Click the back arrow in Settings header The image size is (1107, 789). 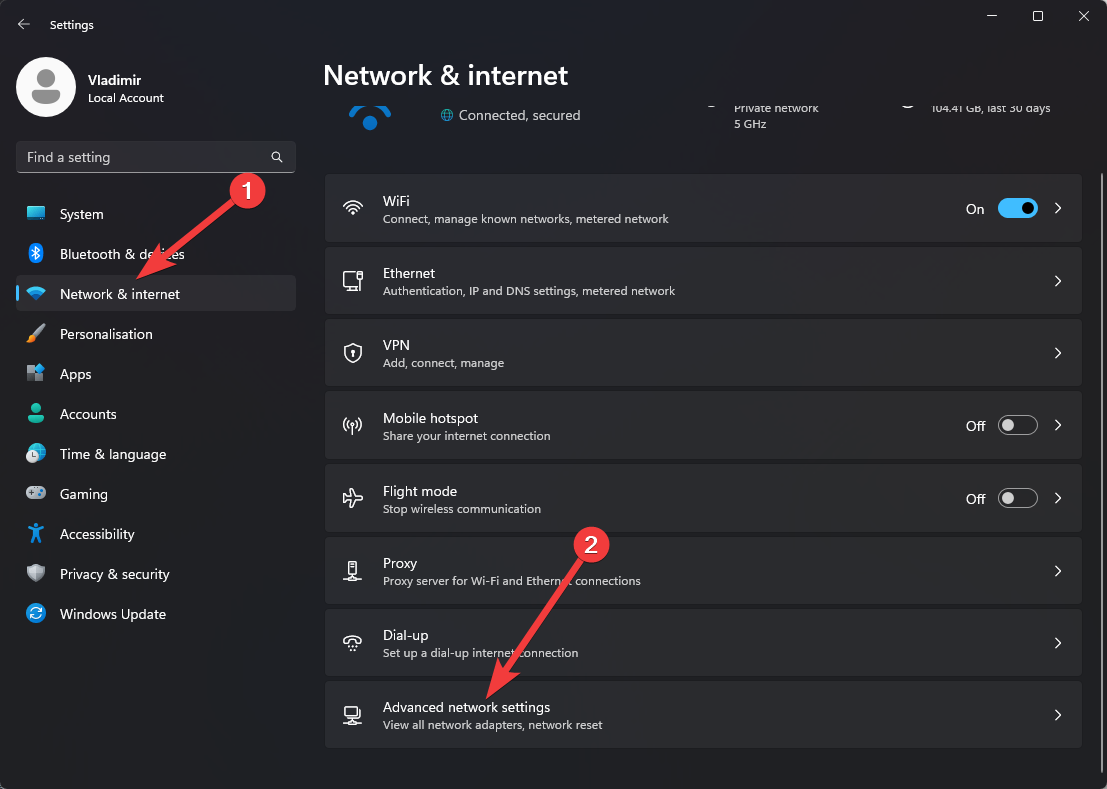pos(24,24)
